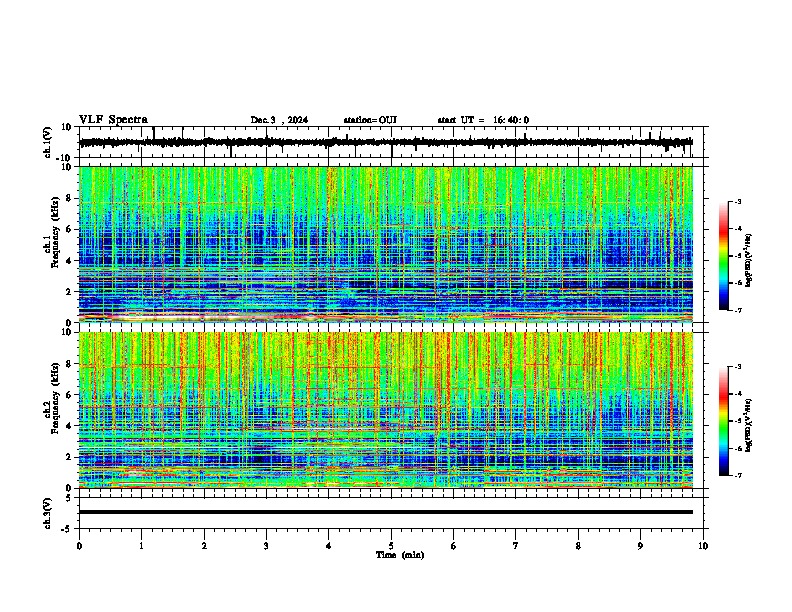Click the "-7" label on ch.2 color bar

pos(737,475)
